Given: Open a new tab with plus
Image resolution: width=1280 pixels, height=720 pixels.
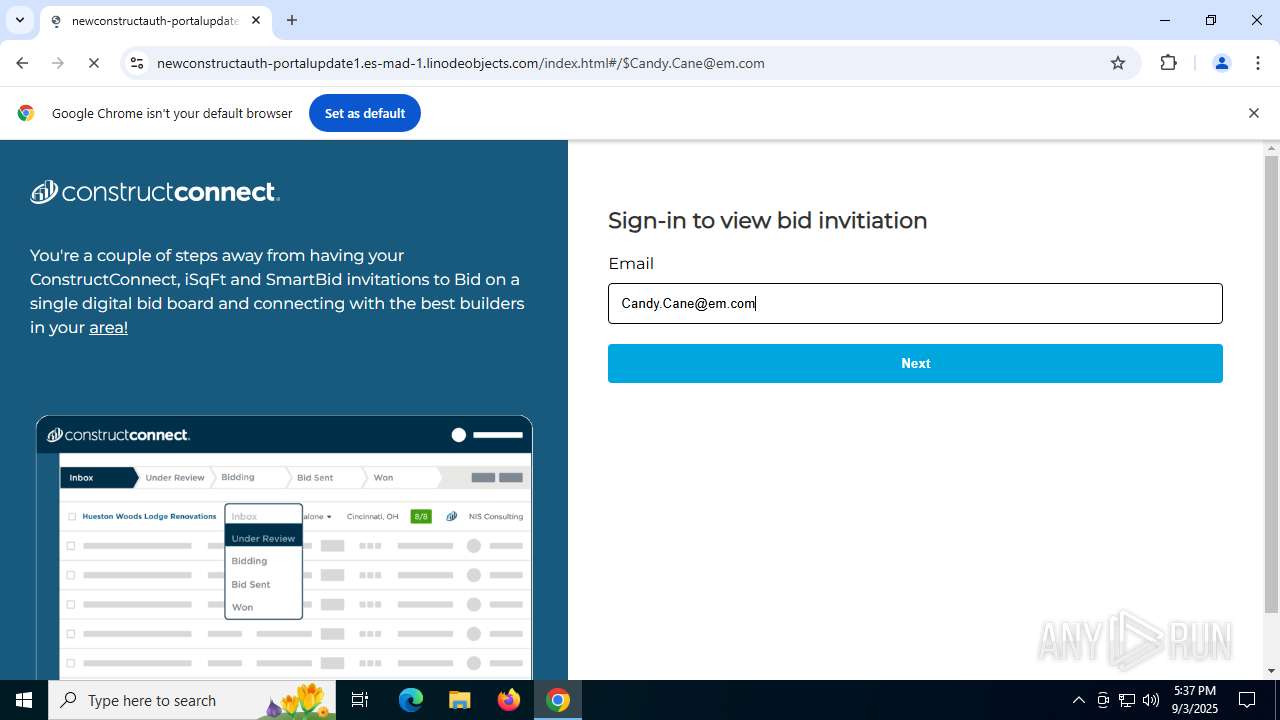Looking at the screenshot, I should click(x=292, y=20).
